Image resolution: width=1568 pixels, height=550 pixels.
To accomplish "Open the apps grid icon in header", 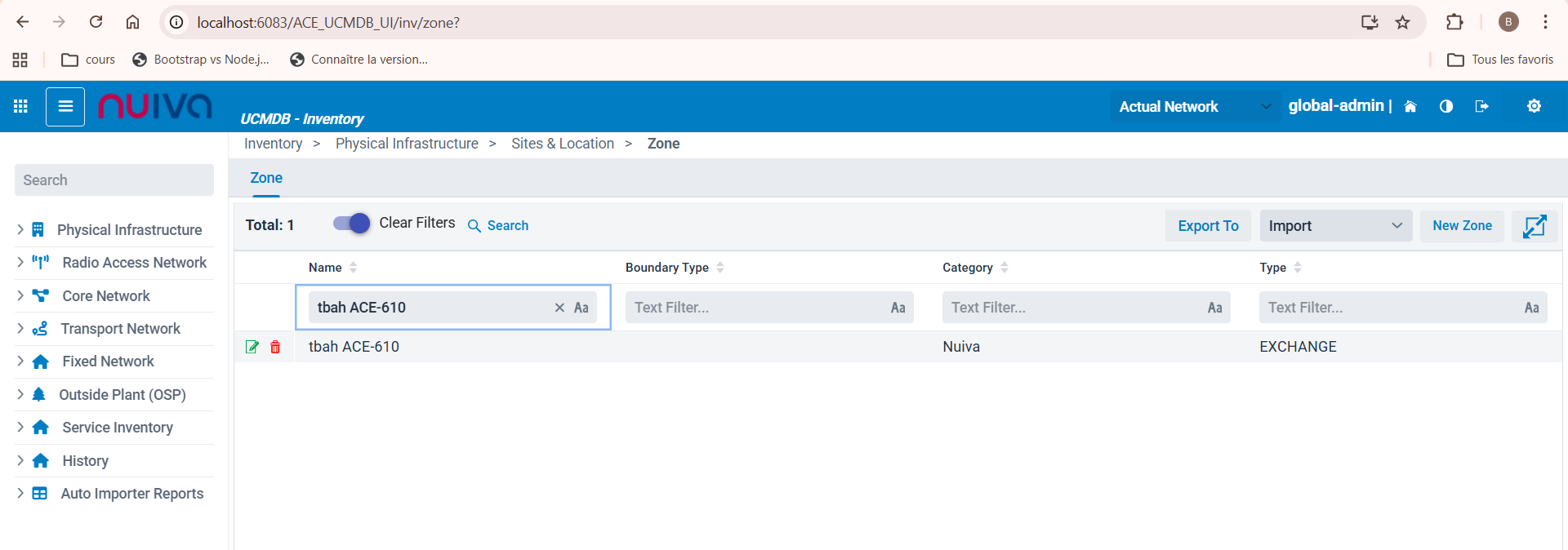I will pyautogui.click(x=21, y=107).
